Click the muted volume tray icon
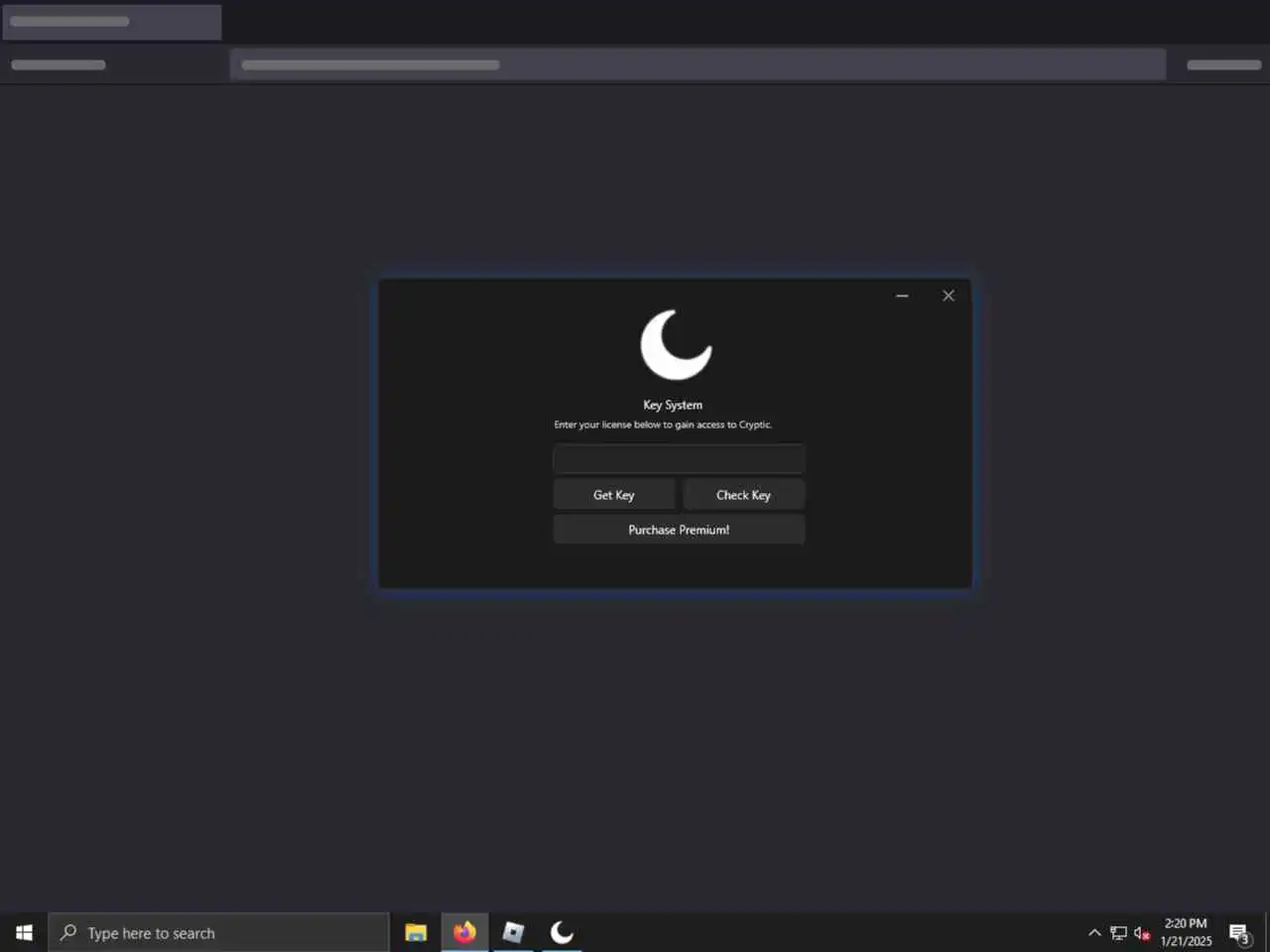Image resolution: width=1270 pixels, height=952 pixels. (1142, 932)
